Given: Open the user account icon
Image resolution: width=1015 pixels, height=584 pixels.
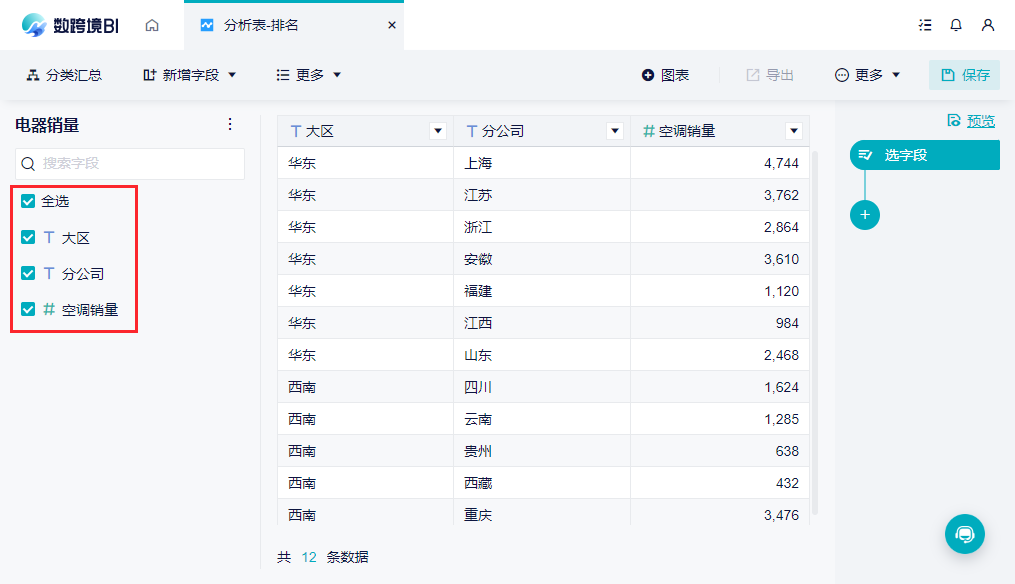Looking at the screenshot, I should coord(988,25).
